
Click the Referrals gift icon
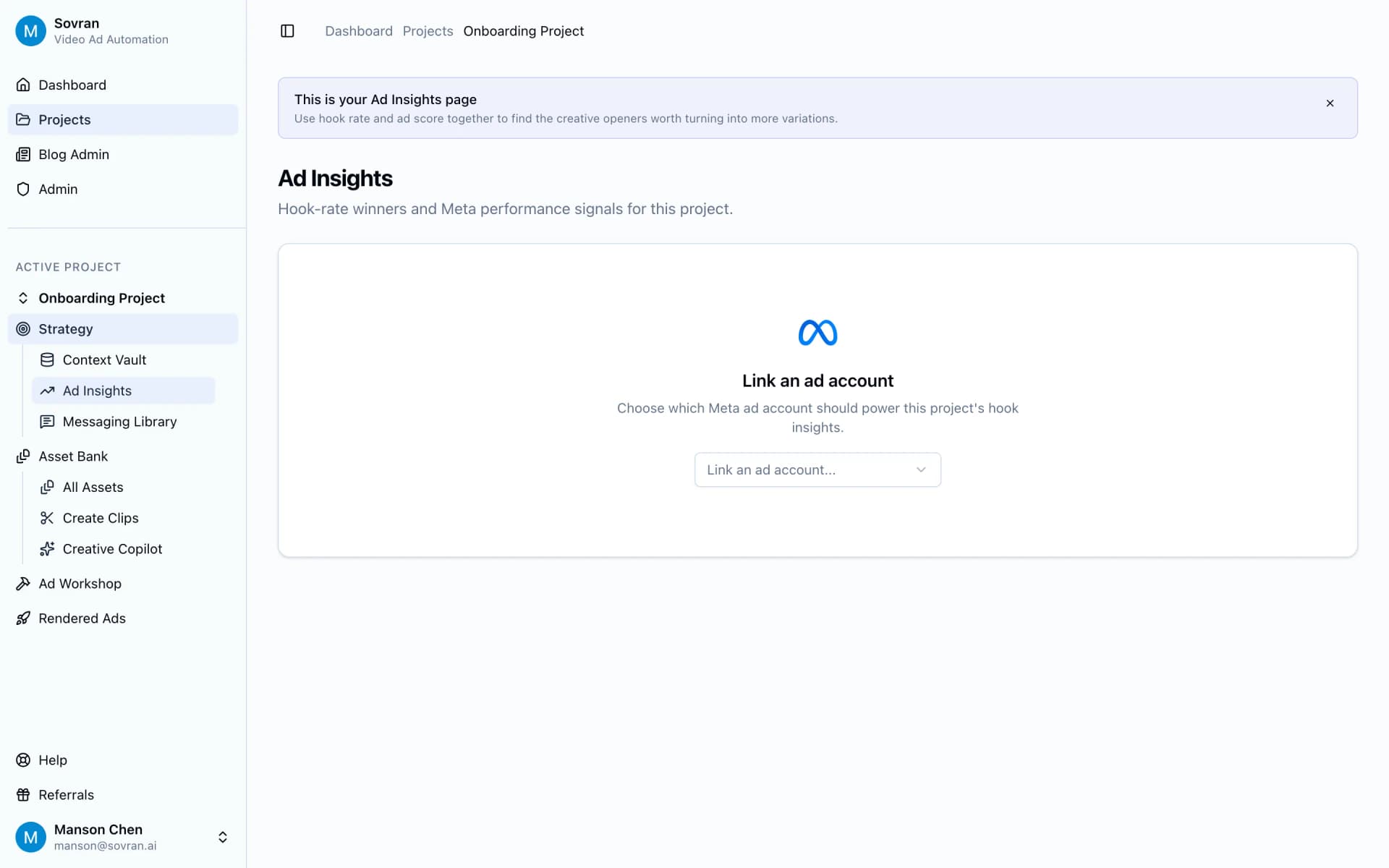point(23,795)
